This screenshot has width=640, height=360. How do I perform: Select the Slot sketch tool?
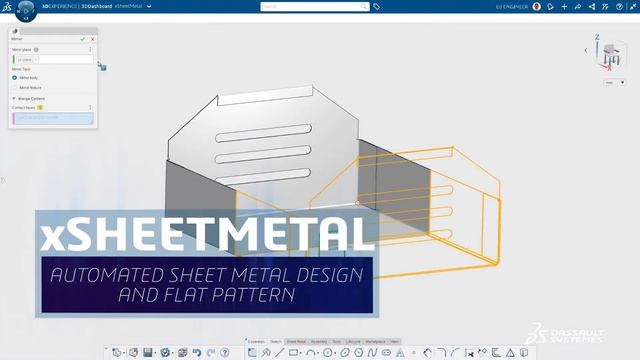point(386,352)
